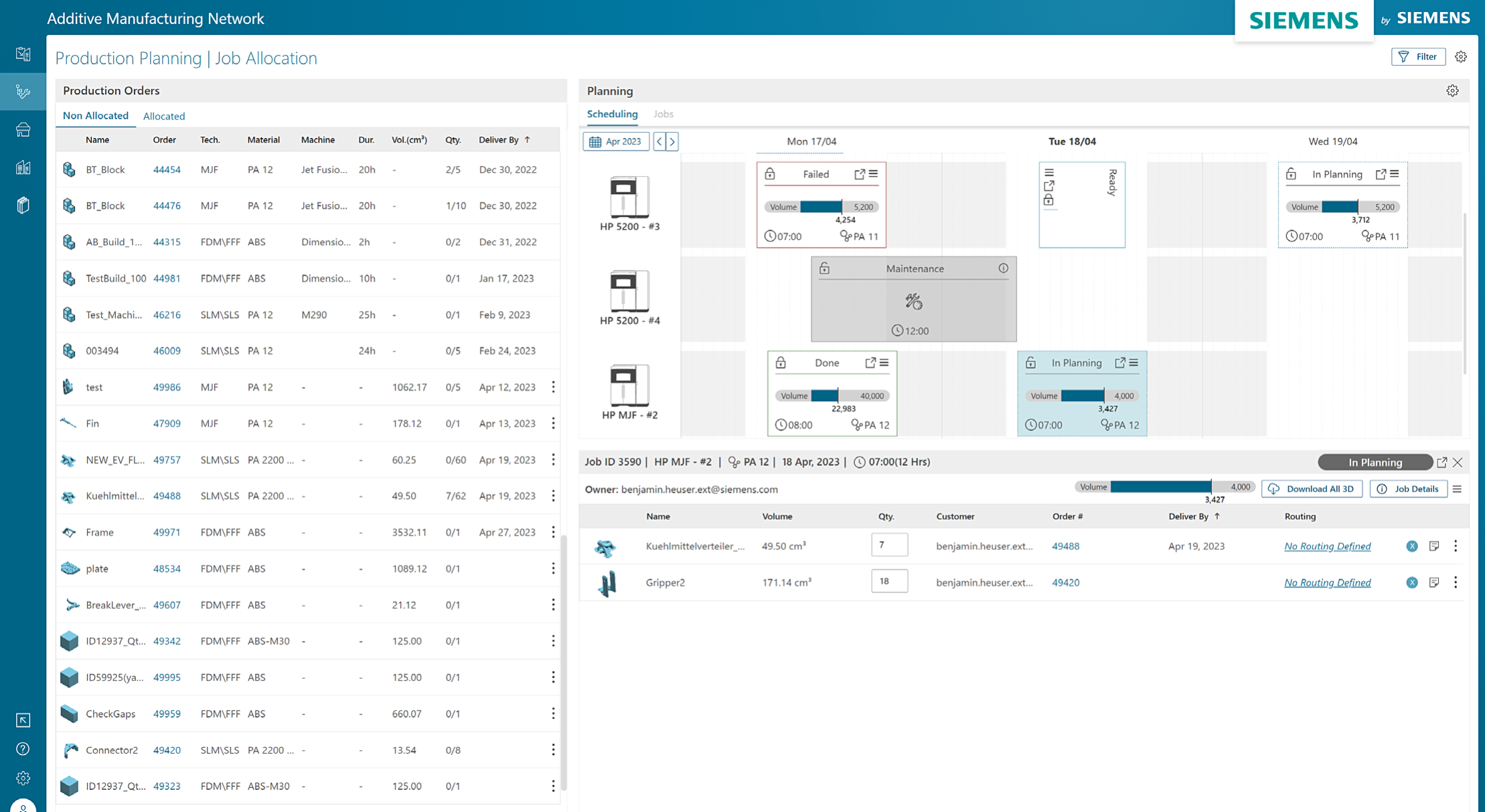Screen dimensions: 1485x812
Task: Remove Kuehlmittelverteiler part from the job
Action: (1411, 546)
